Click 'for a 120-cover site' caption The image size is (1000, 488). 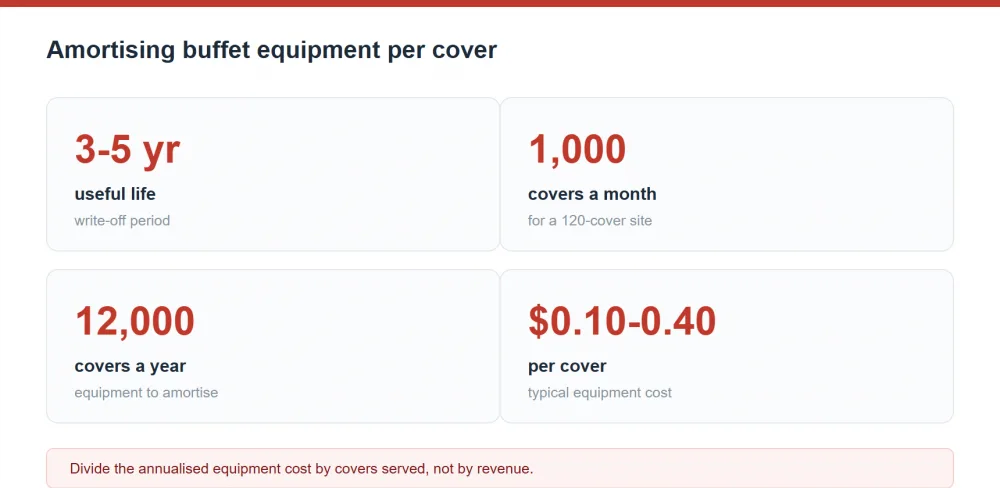[590, 221]
